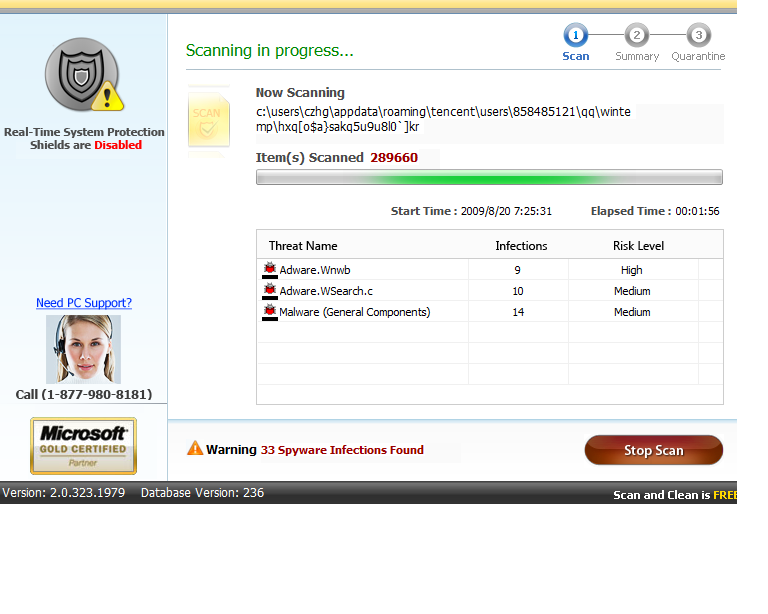Click the red Disabled shields status

[118, 145]
